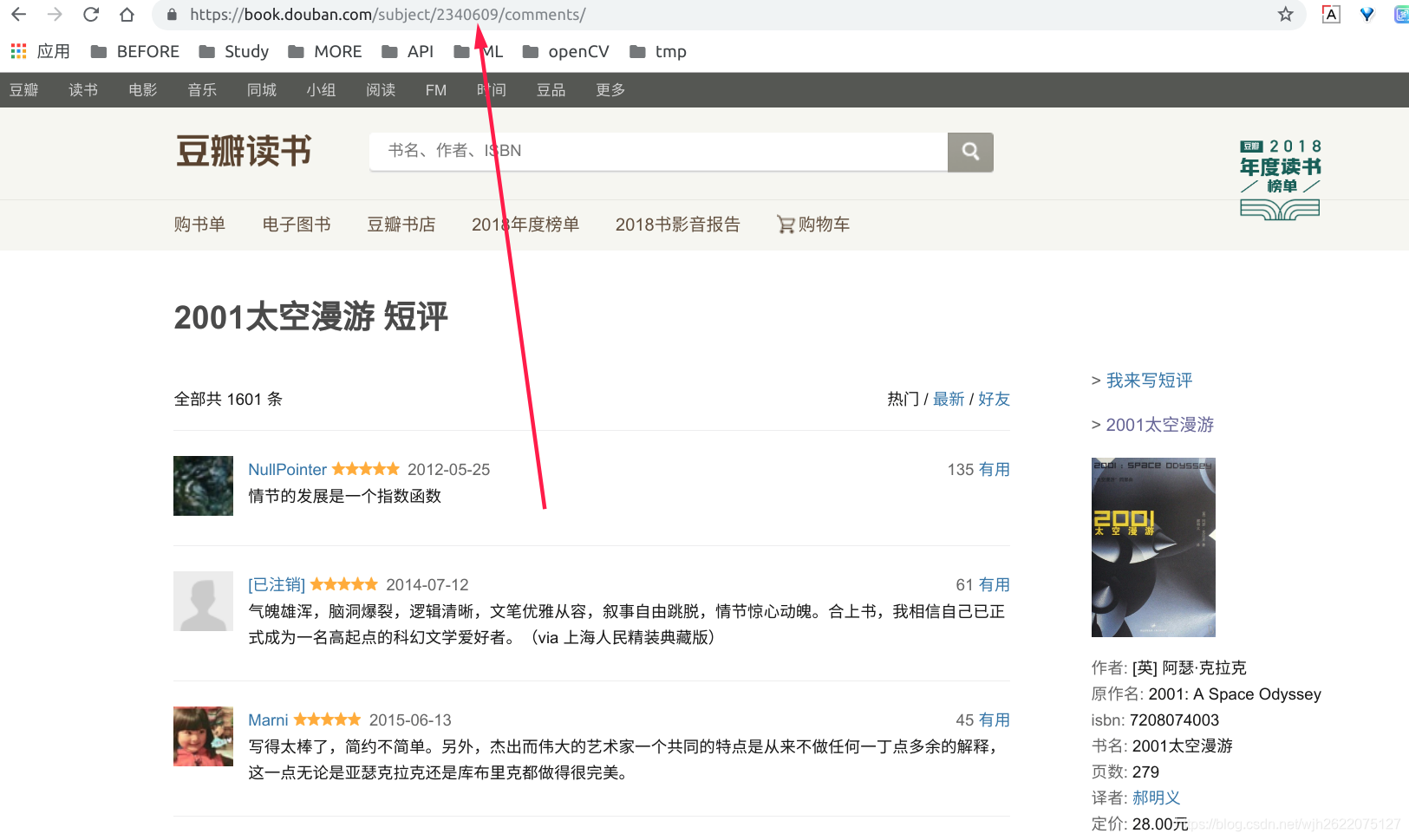Click NullPointer's avatar image

coord(203,485)
